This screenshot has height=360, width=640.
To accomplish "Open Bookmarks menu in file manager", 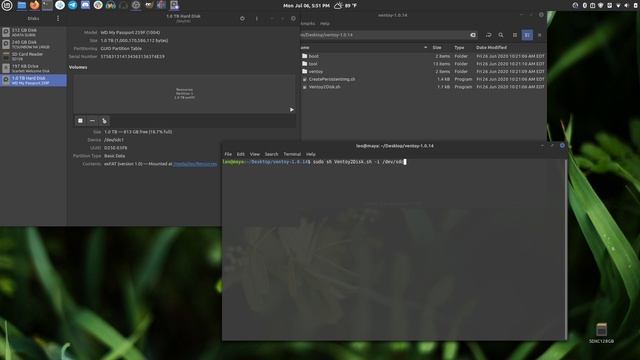I will pyautogui.click(x=308, y=24).
